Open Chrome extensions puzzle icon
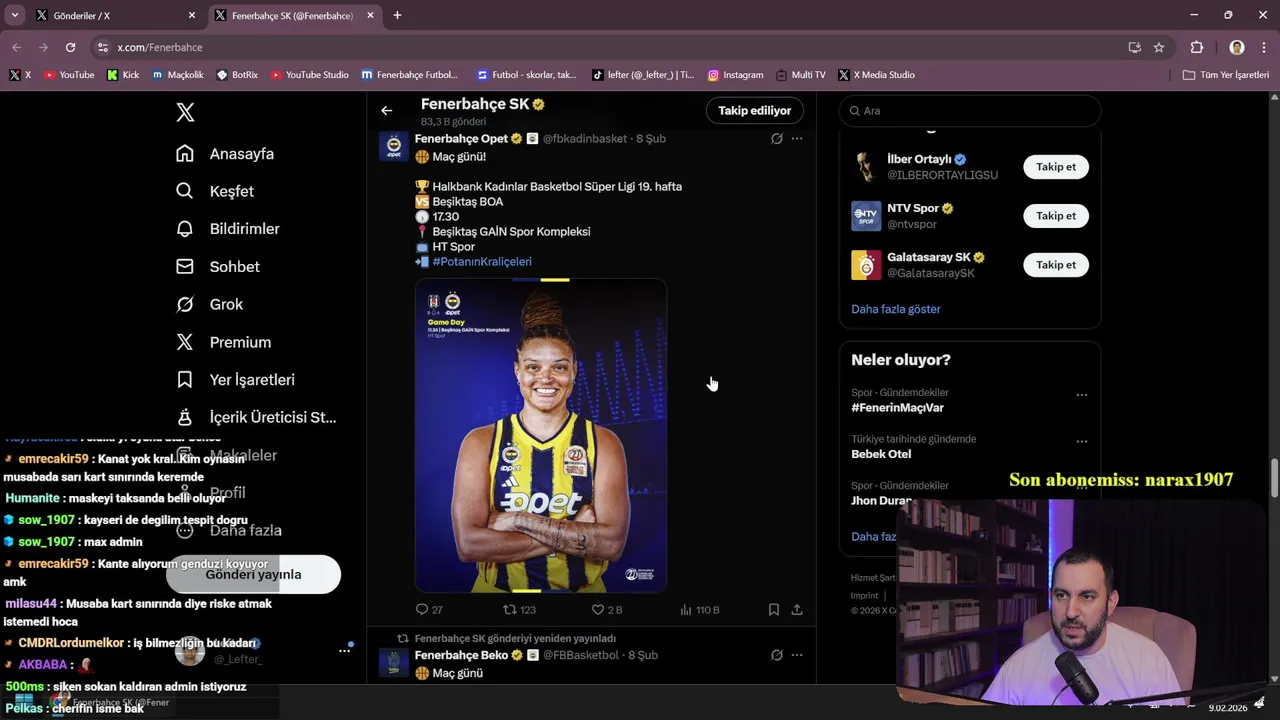This screenshot has width=1280, height=720. click(1197, 47)
